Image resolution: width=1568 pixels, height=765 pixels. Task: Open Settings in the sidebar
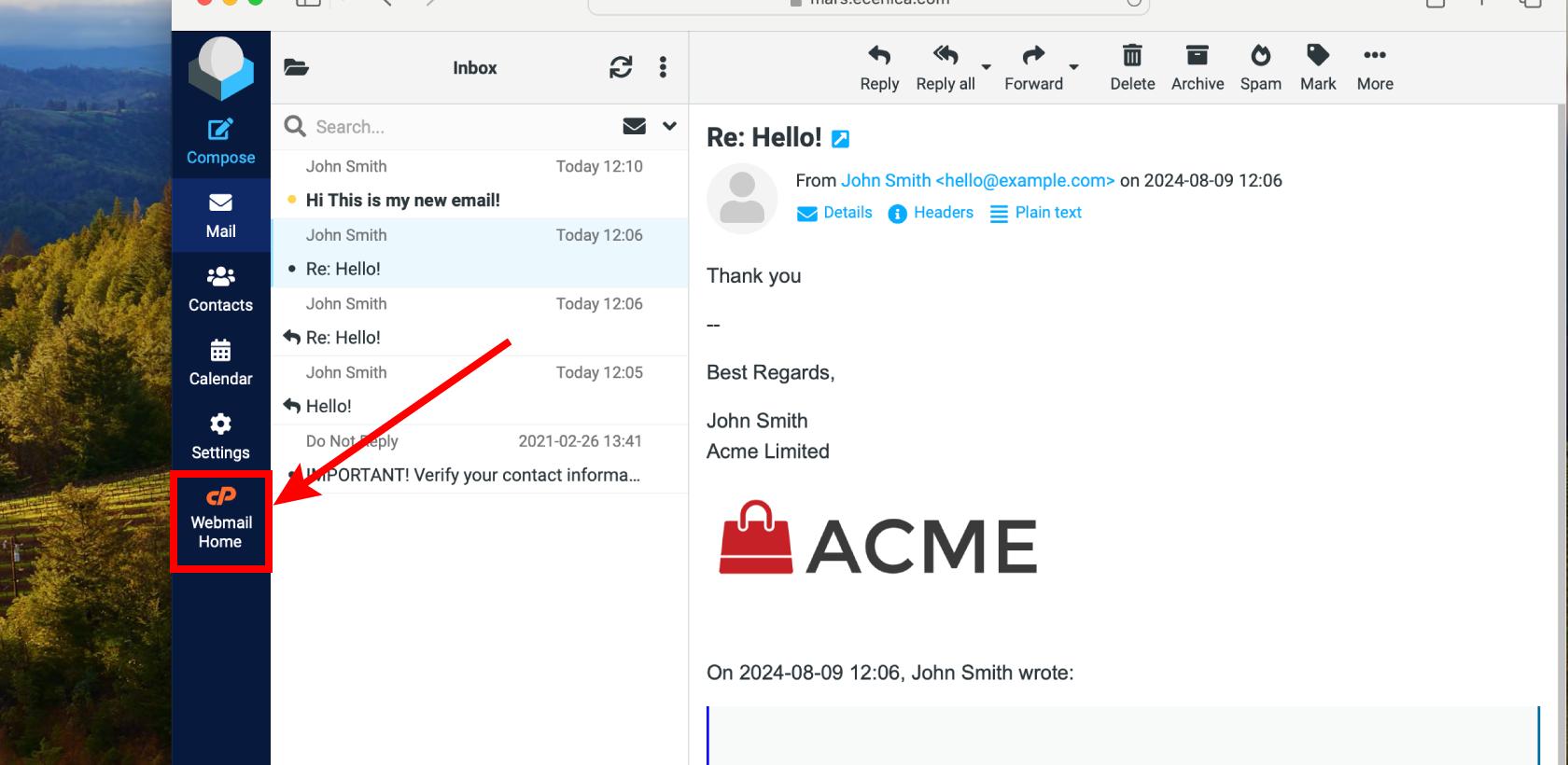click(220, 437)
